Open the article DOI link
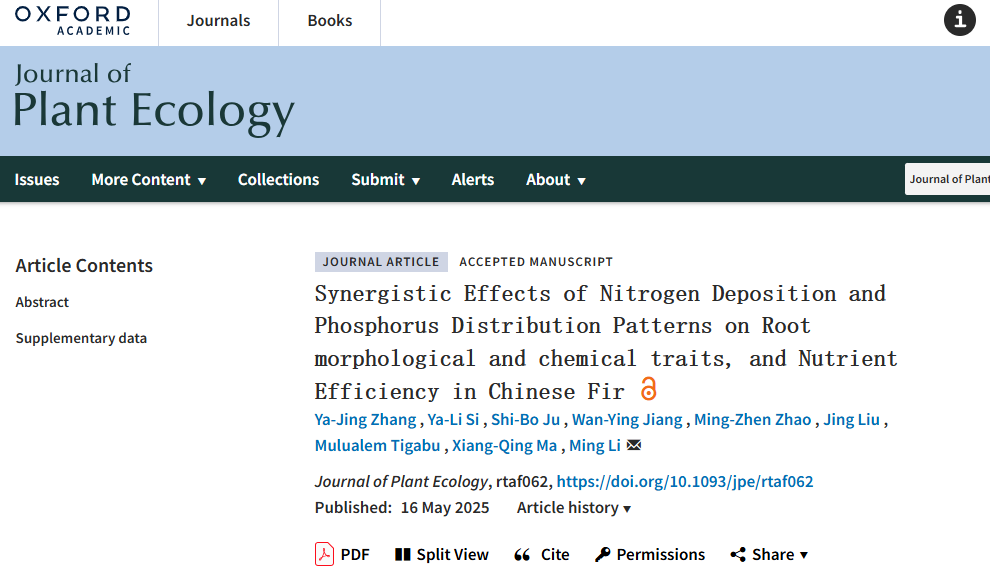The height and width of the screenshot is (569, 990). click(684, 481)
